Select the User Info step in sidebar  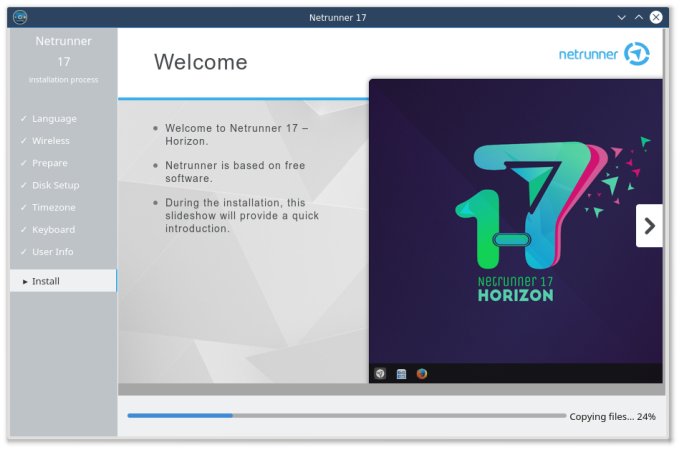coord(52,251)
